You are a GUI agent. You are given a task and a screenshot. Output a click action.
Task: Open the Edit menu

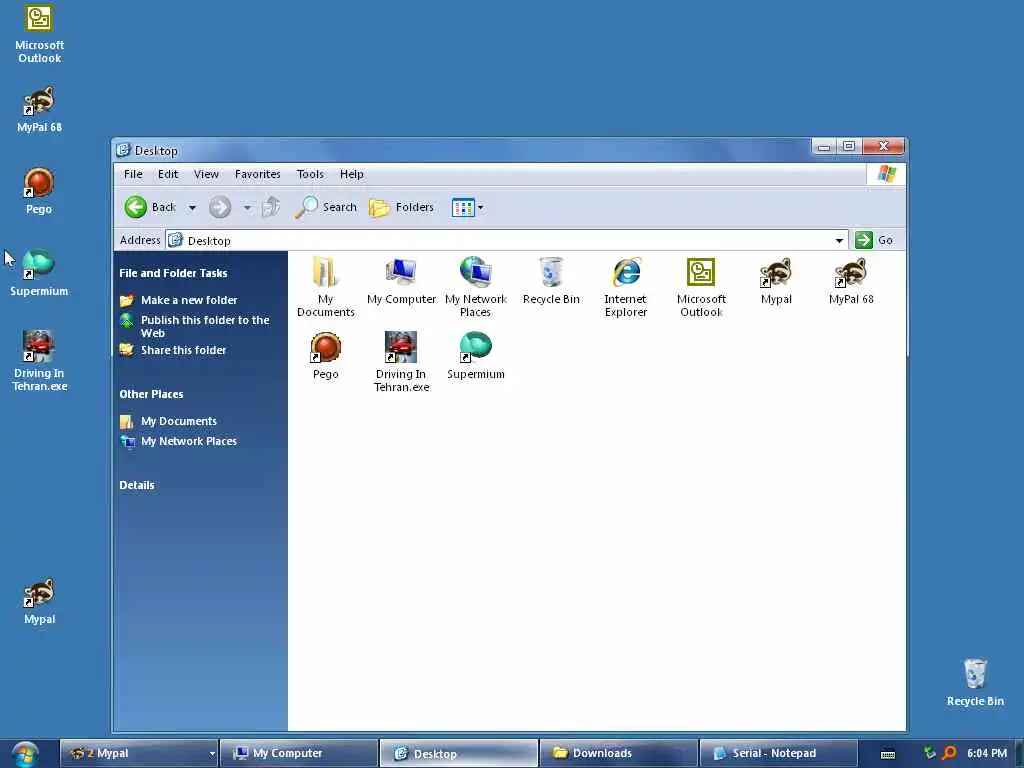168,174
